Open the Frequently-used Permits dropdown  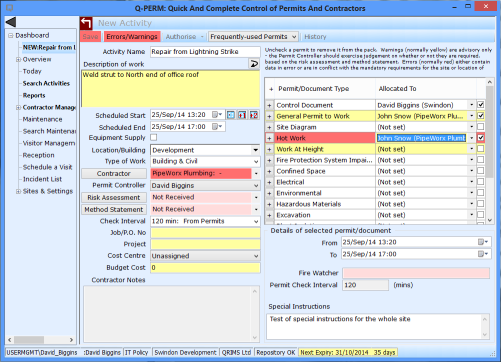(x=294, y=37)
